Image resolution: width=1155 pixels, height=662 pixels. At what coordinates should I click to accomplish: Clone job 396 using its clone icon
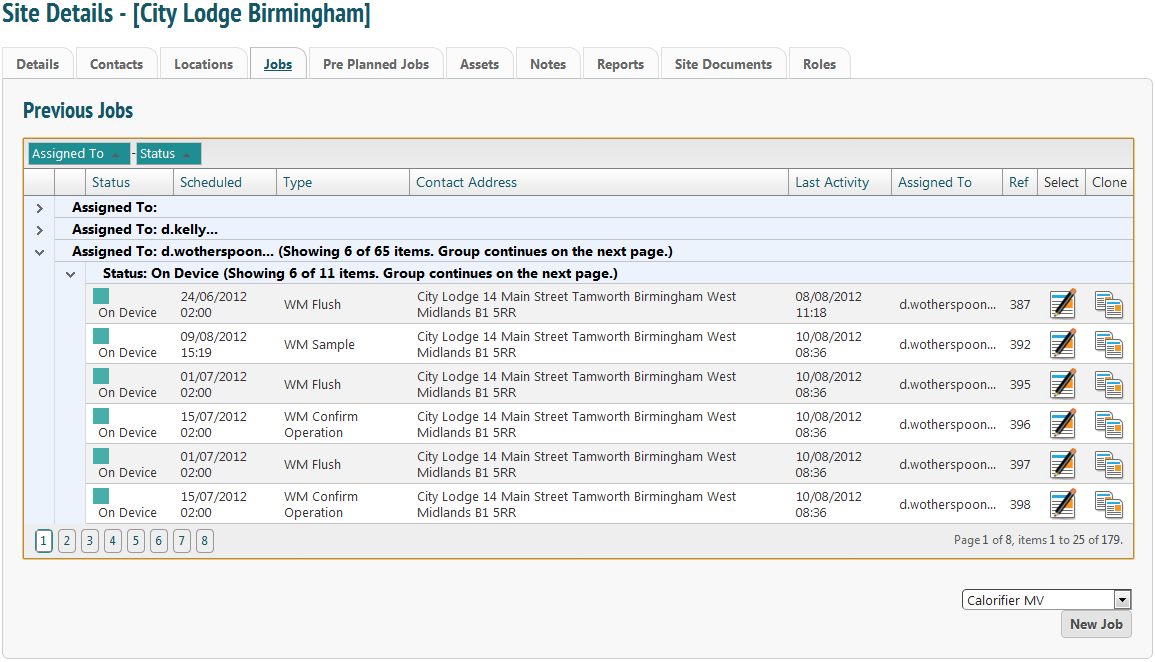(1109, 425)
